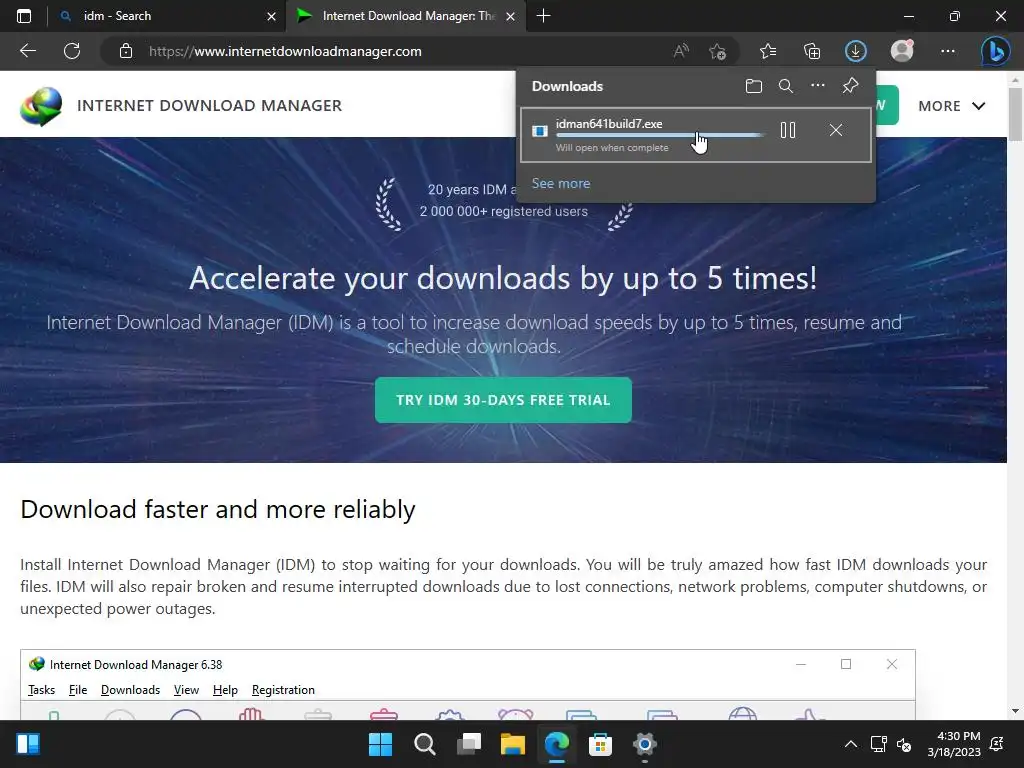
Task: Pin the Downloads panel
Action: [850, 86]
